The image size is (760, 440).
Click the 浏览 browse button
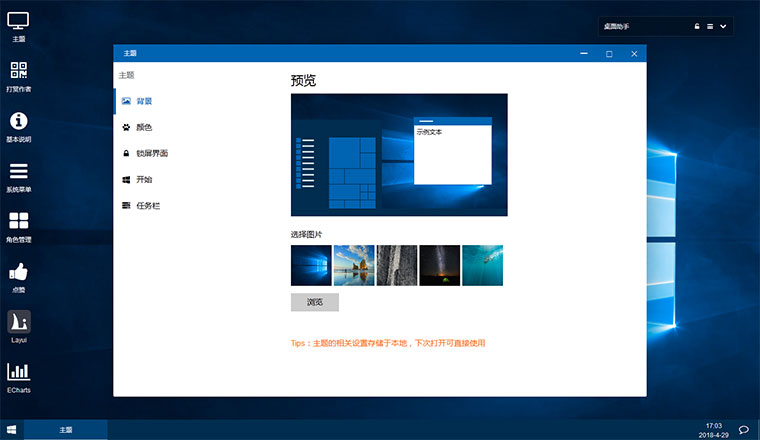315,302
